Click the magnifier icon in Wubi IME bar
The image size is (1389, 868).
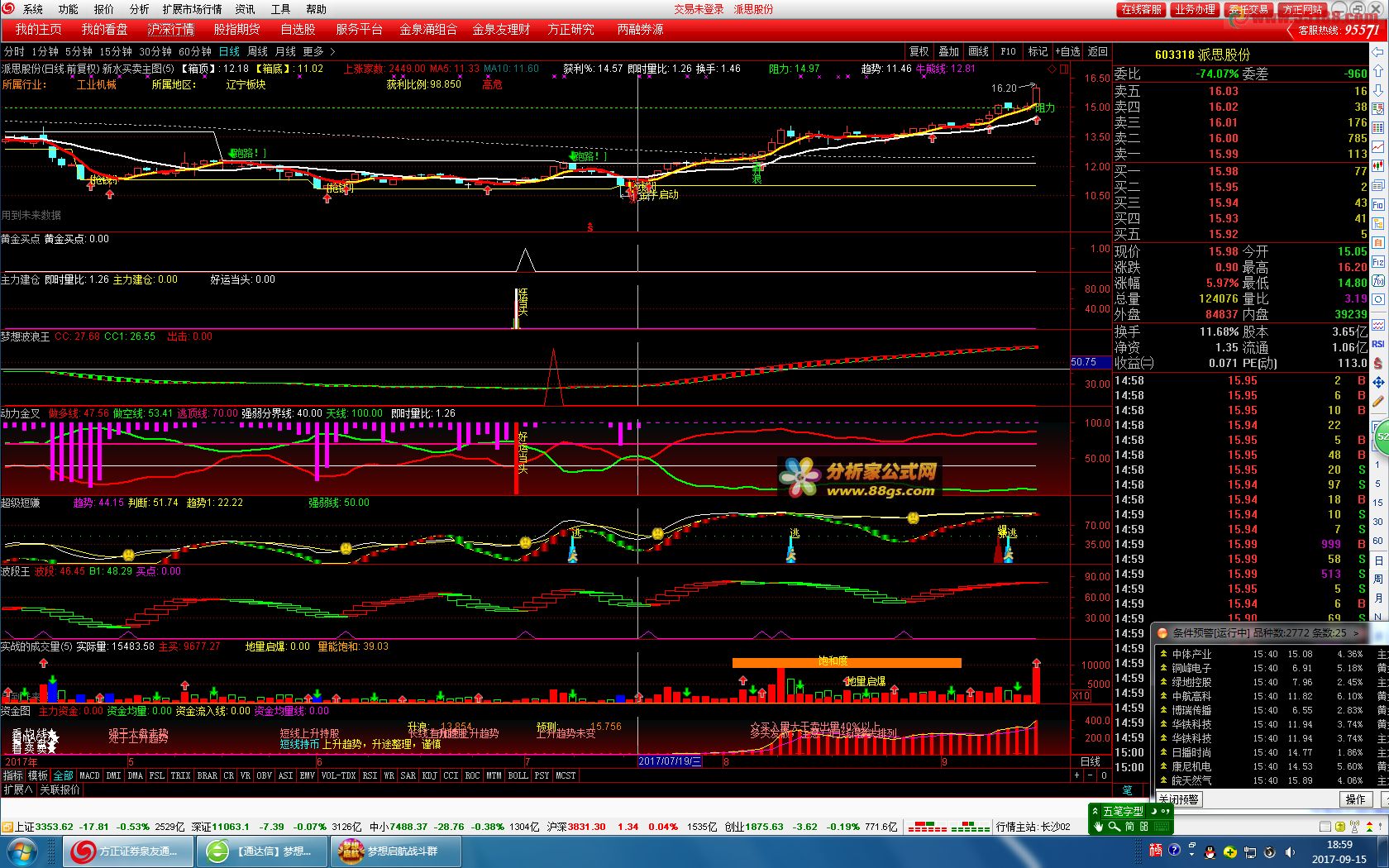tap(1113, 826)
